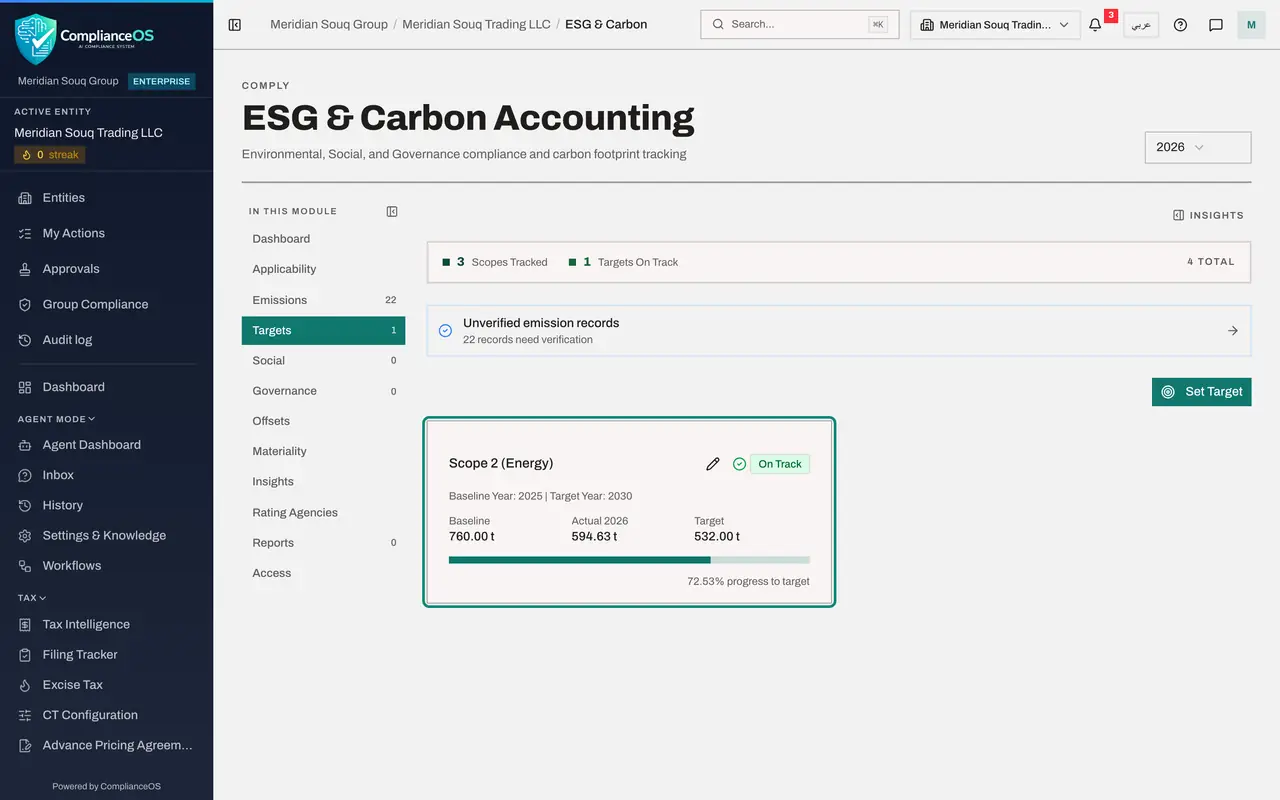Collapse the sidebar with the panel icon
The height and width of the screenshot is (800, 1280).
coord(235,24)
